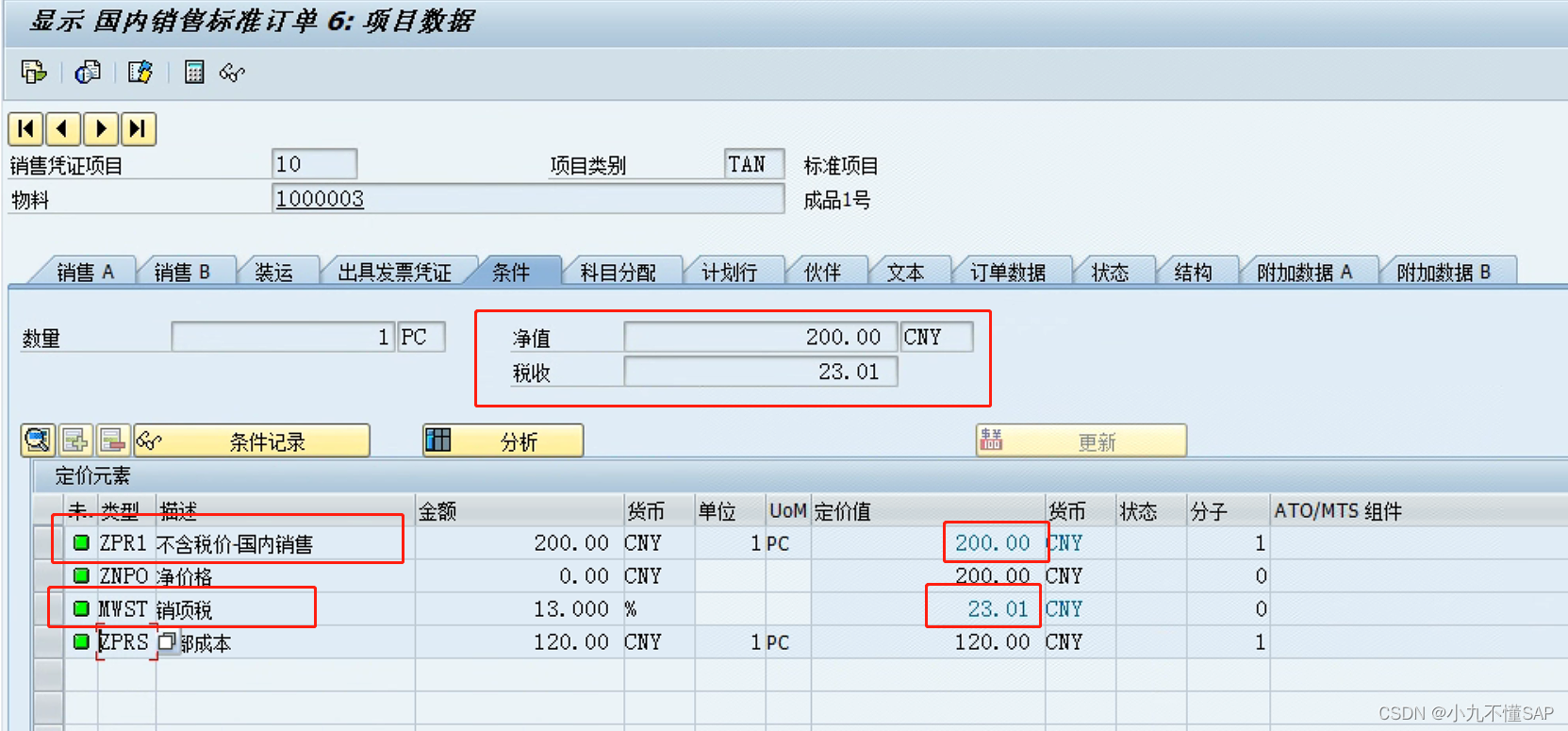Toggle display/change mode with the pencil icon
The height and width of the screenshot is (731, 1568).
(x=140, y=72)
